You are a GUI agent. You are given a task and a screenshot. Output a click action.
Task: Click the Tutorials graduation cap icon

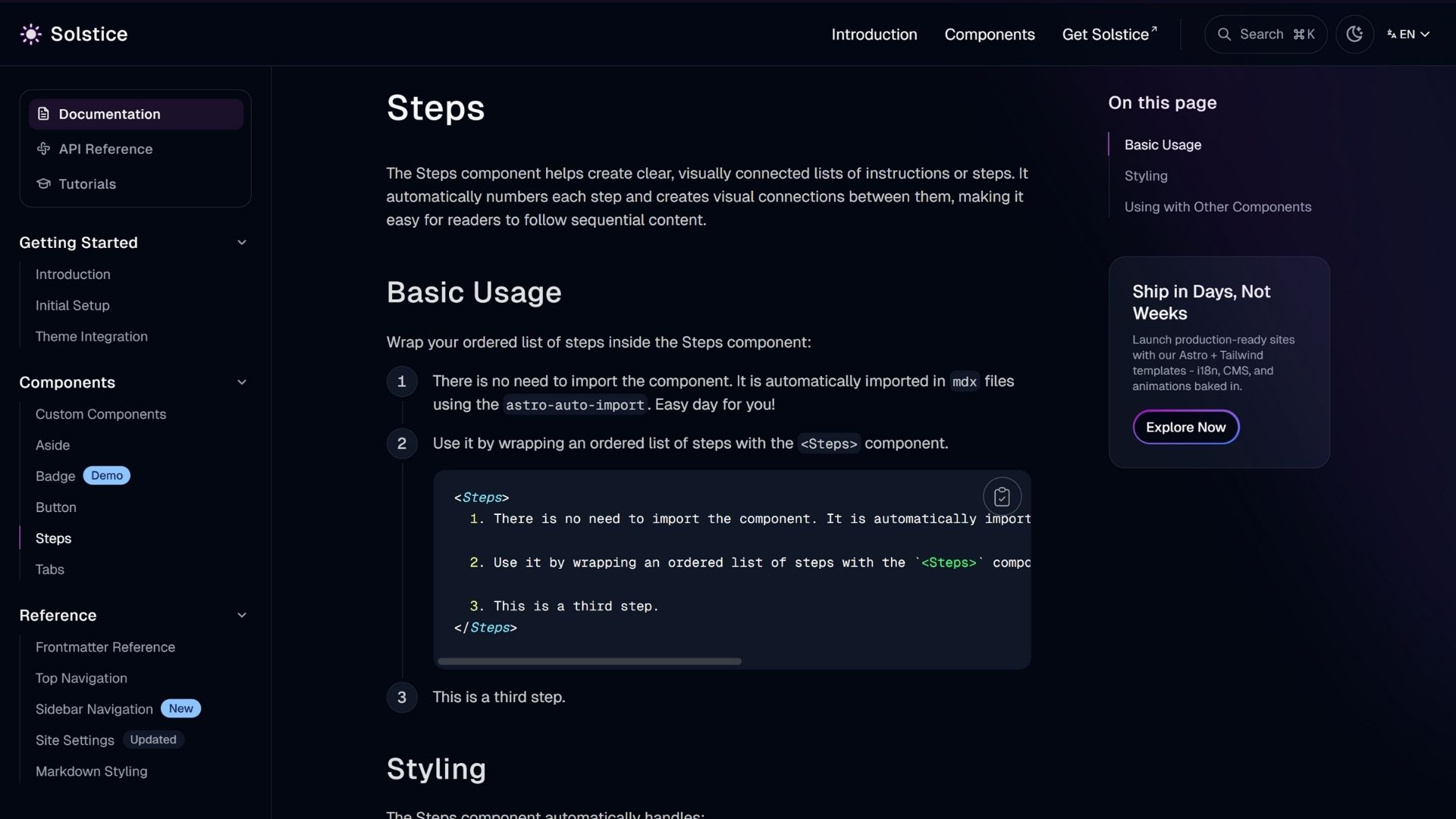coord(43,184)
